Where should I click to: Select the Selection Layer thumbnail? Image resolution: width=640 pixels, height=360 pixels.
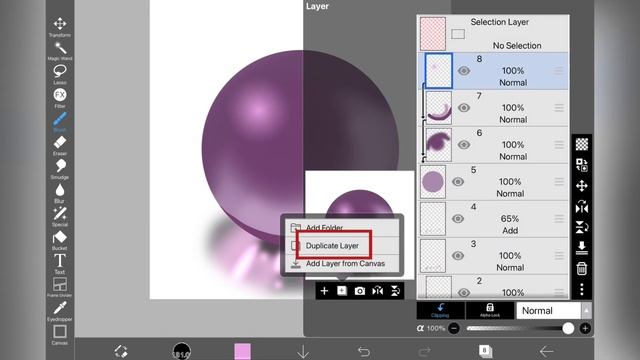click(x=433, y=33)
